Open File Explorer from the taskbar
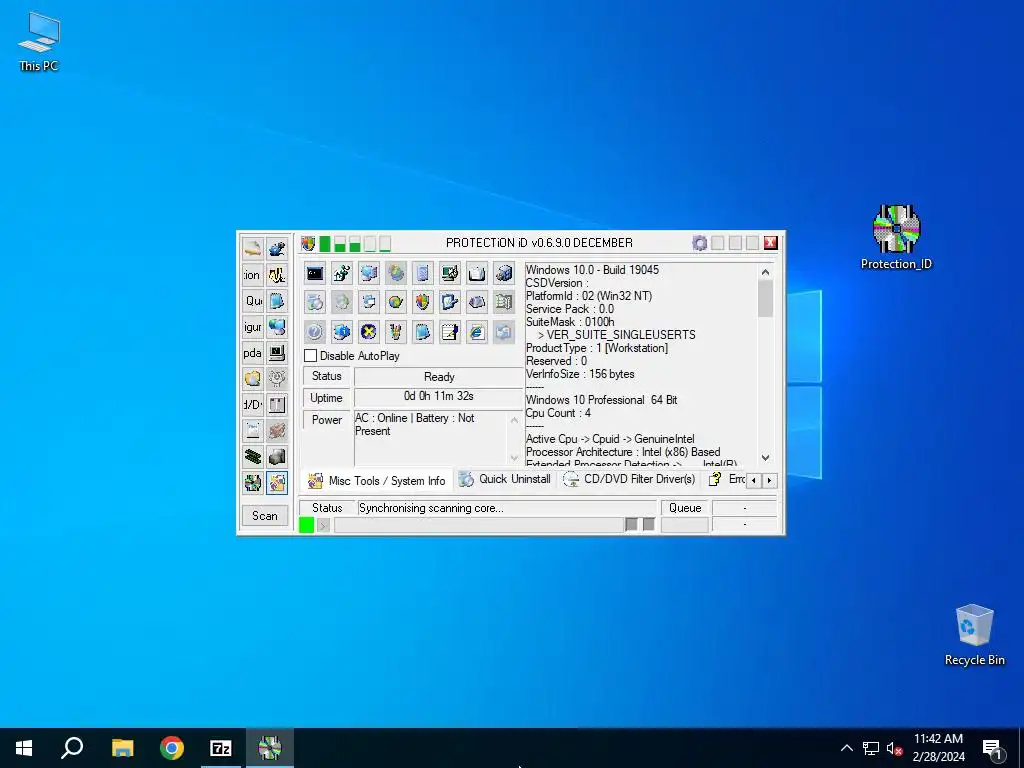The height and width of the screenshot is (768, 1024). tap(122, 748)
